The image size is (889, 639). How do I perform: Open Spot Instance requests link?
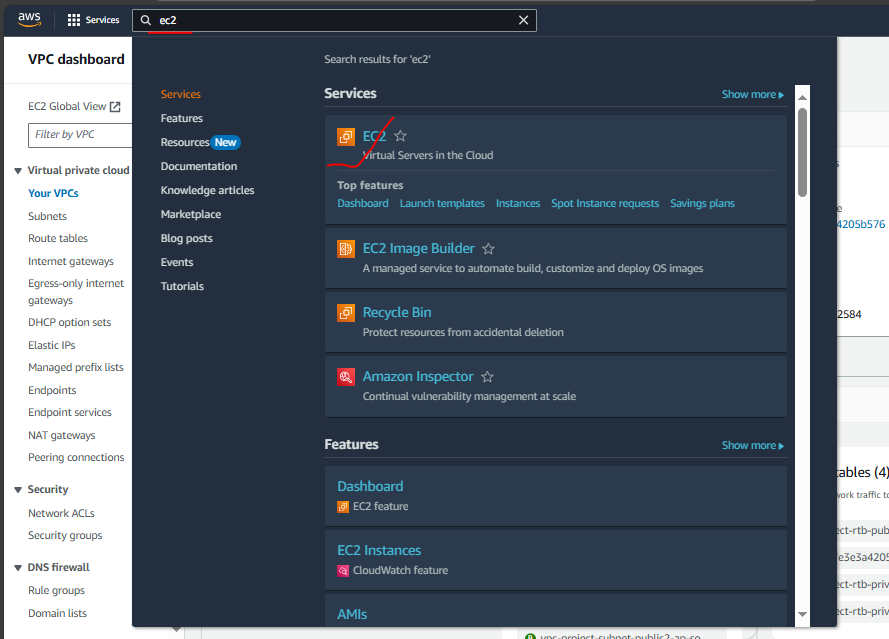605,204
